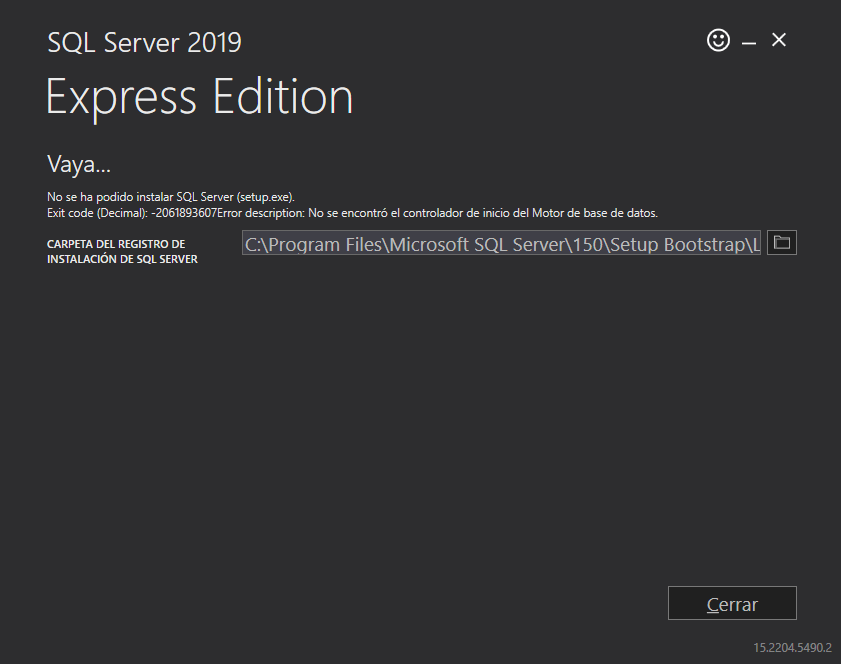Image resolution: width=841 pixels, height=664 pixels.
Task: Click the Exit code error description line
Action: 352,213
